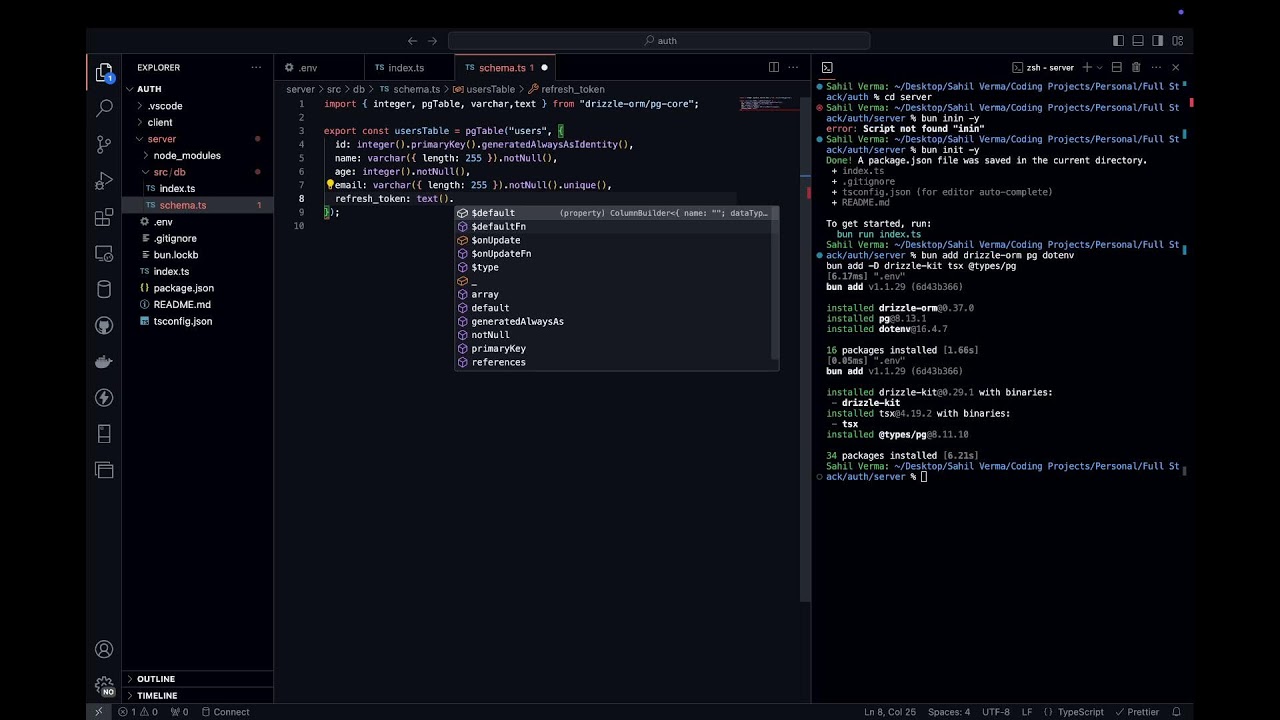Click the Prettier status bar item

pyautogui.click(x=1137, y=712)
